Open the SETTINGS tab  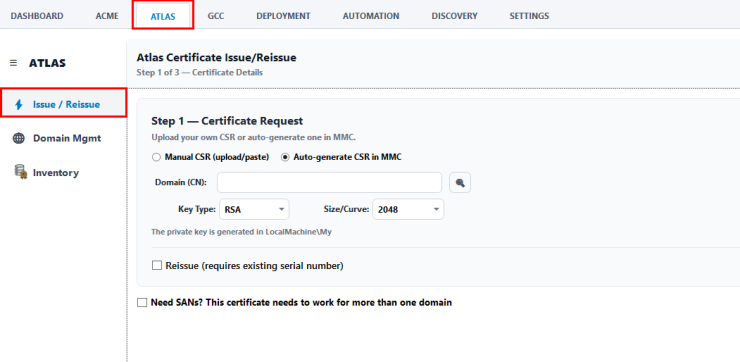tap(529, 16)
